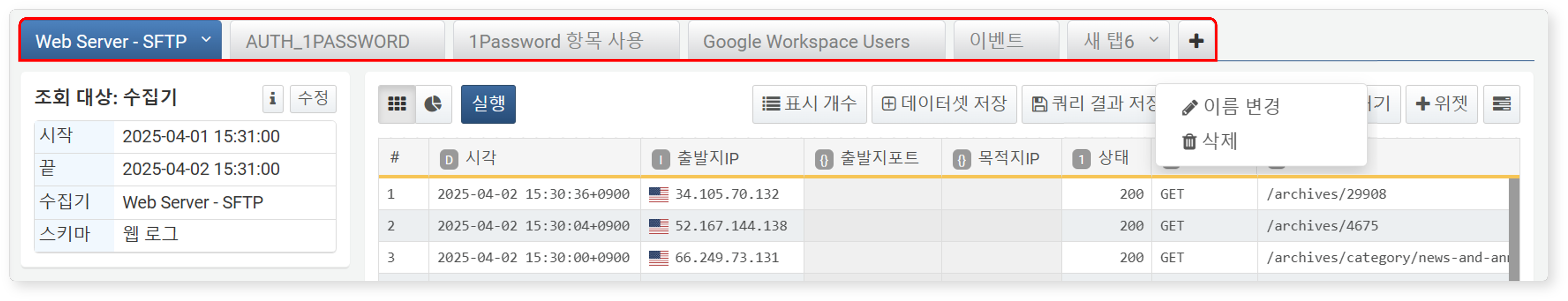
Task: Click path /archives/category/news-and-an
Action: 1387,257
